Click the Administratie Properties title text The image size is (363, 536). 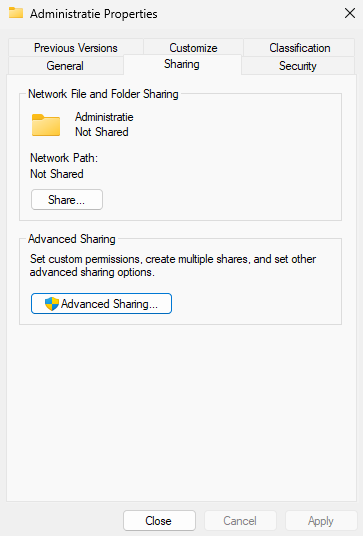(x=94, y=14)
